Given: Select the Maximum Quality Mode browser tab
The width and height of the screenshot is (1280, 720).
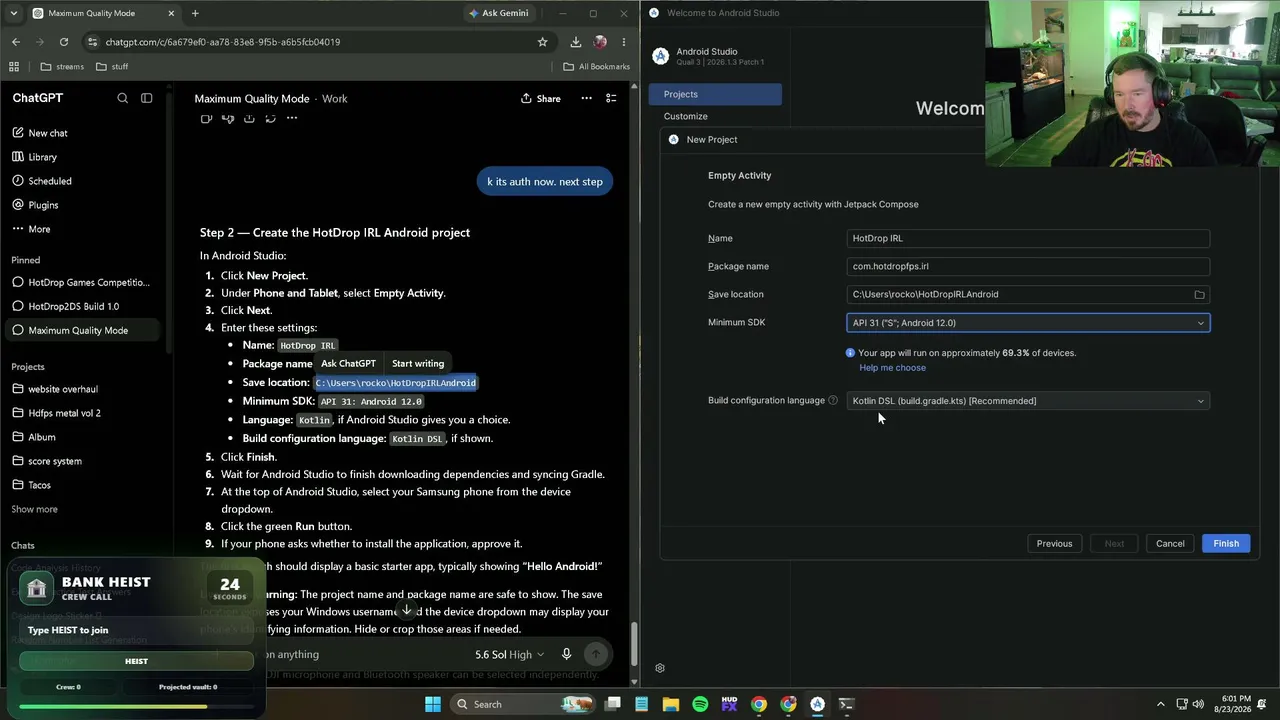Looking at the screenshot, I should 103,13.
